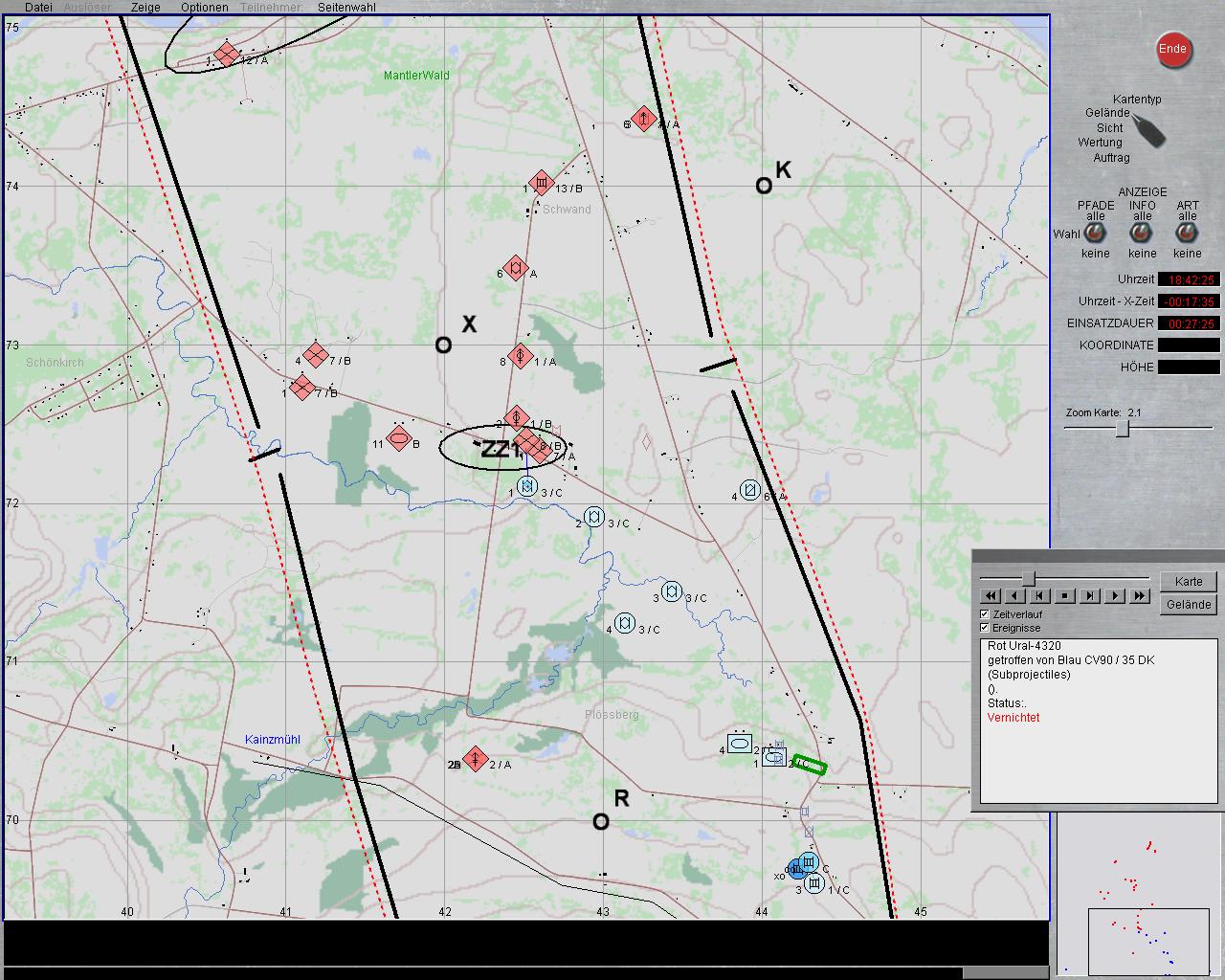Flip the PFADE toggle switch
1225x980 pixels.
click(1096, 233)
